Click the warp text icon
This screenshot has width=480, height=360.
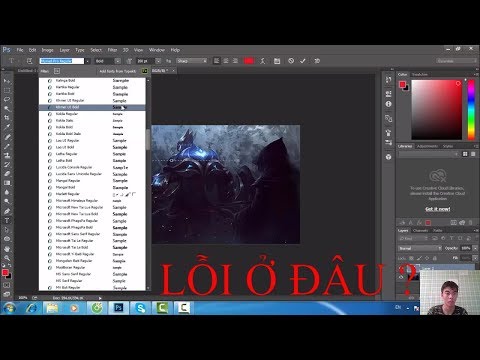pyautogui.click(x=263, y=61)
